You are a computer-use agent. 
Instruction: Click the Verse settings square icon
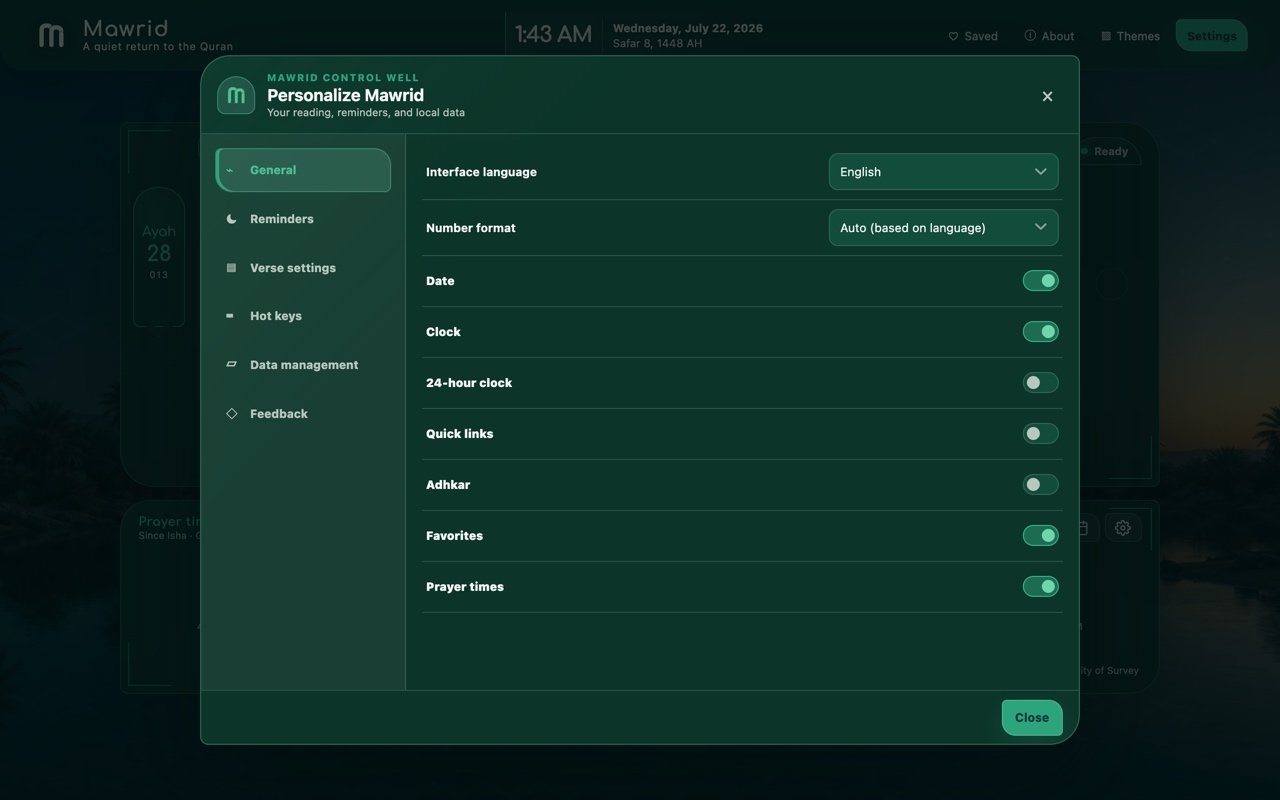pyautogui.click(x=231, y=268)
